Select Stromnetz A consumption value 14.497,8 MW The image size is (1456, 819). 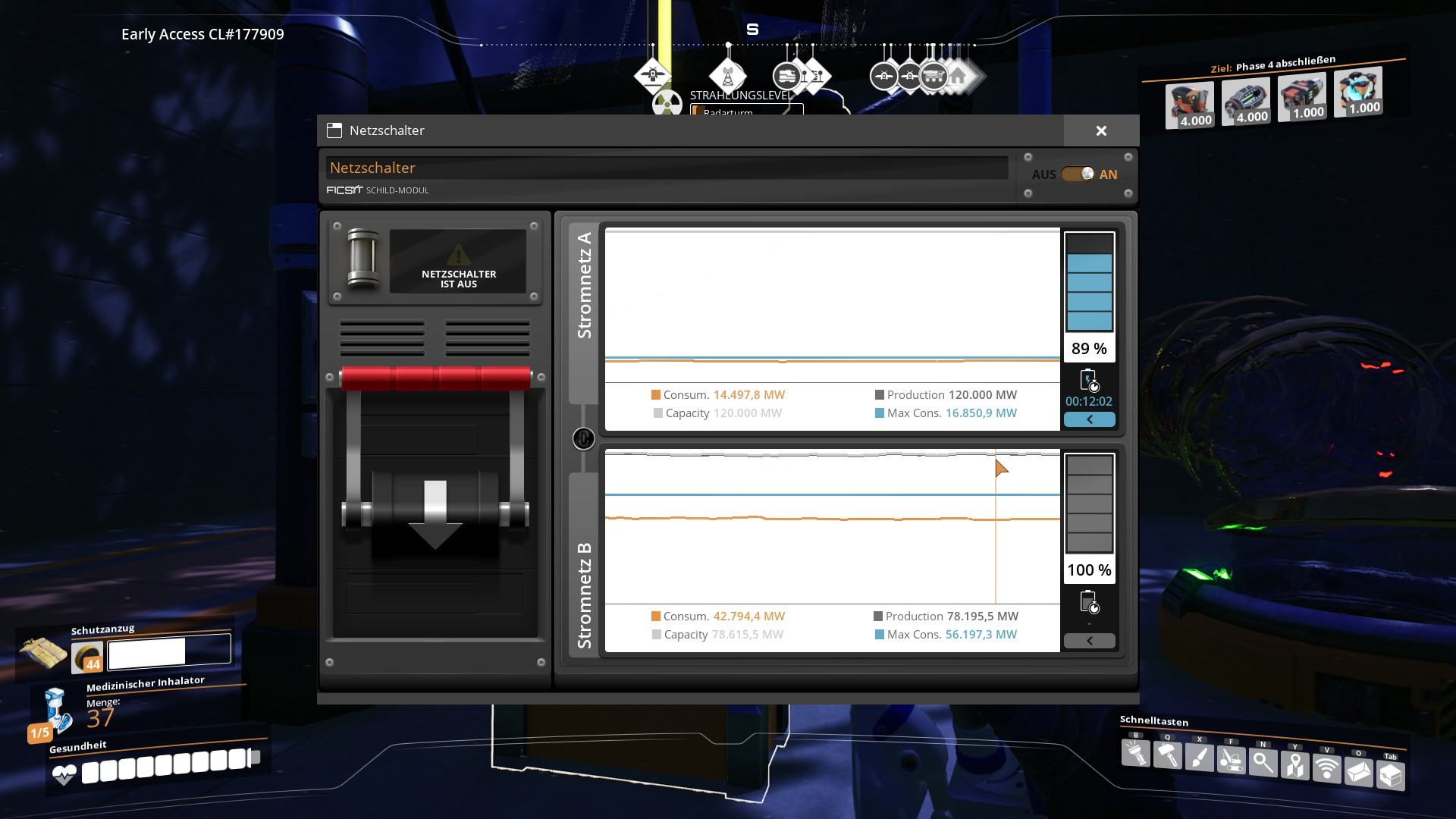coord(749,395)
